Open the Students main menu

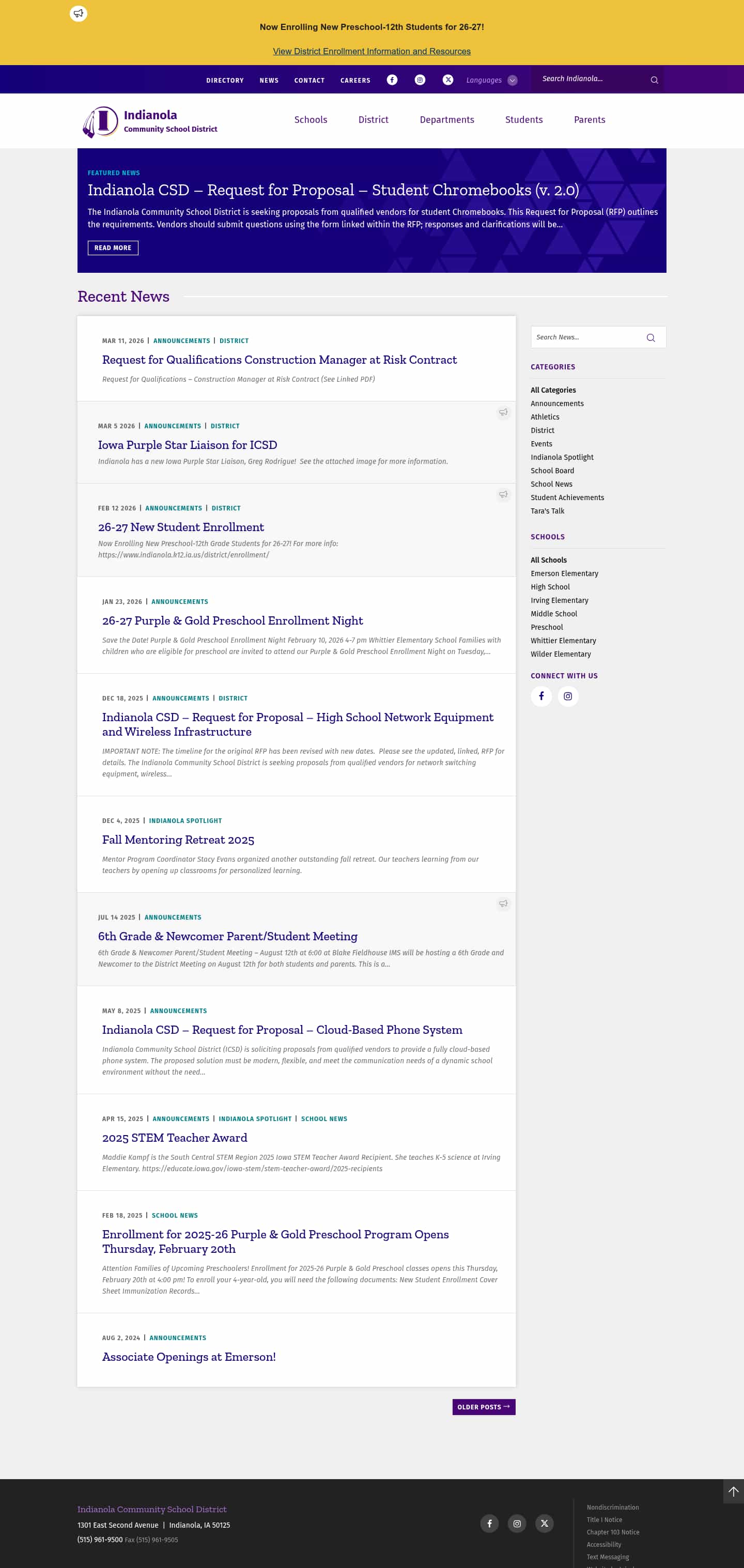point(523,120)
